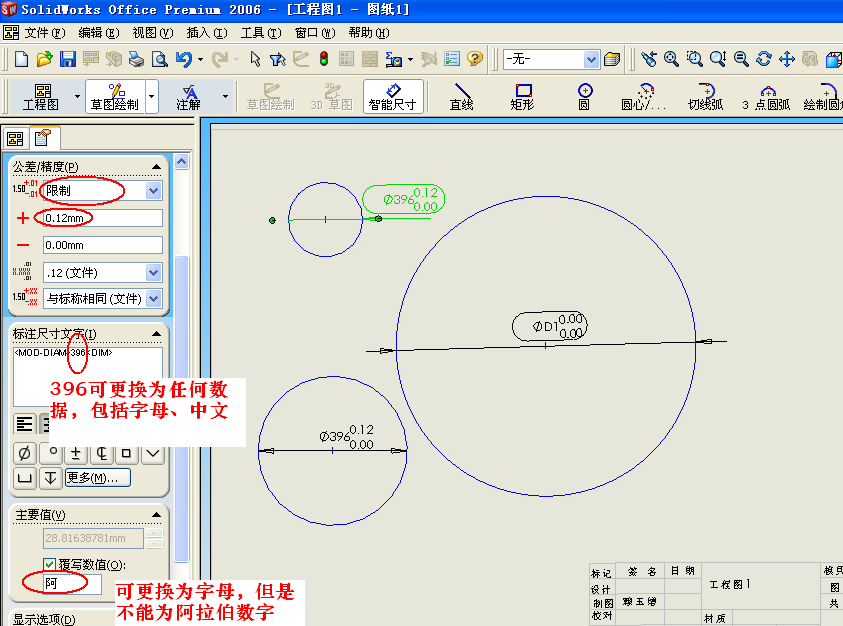
Task: Insert counterbore symbol button
Action: pos(25,478)
